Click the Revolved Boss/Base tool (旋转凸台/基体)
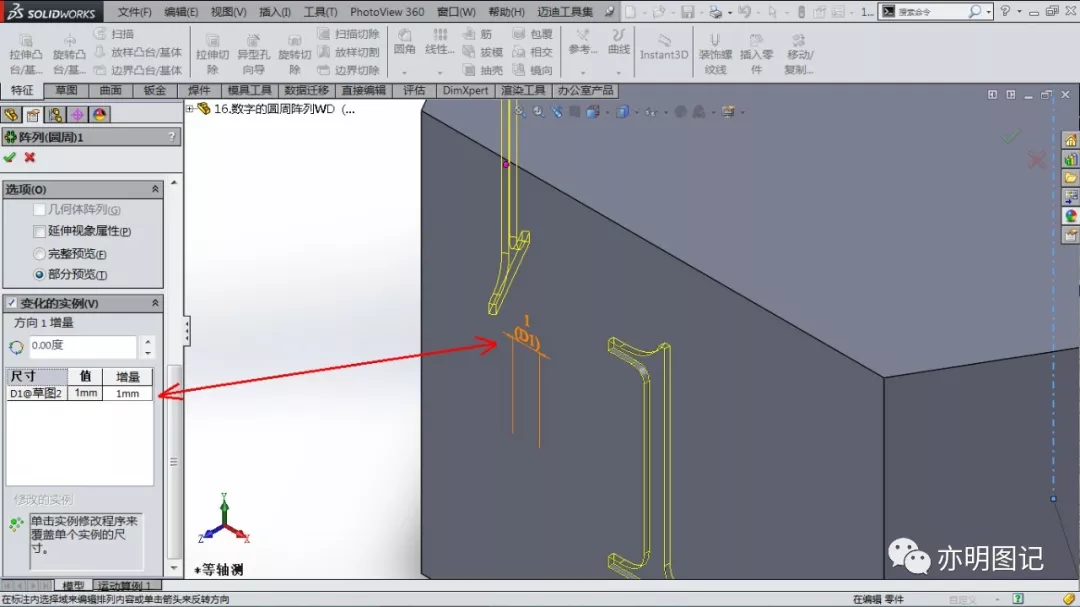This screenshot has height=607, width=1080. pos(69,53)
